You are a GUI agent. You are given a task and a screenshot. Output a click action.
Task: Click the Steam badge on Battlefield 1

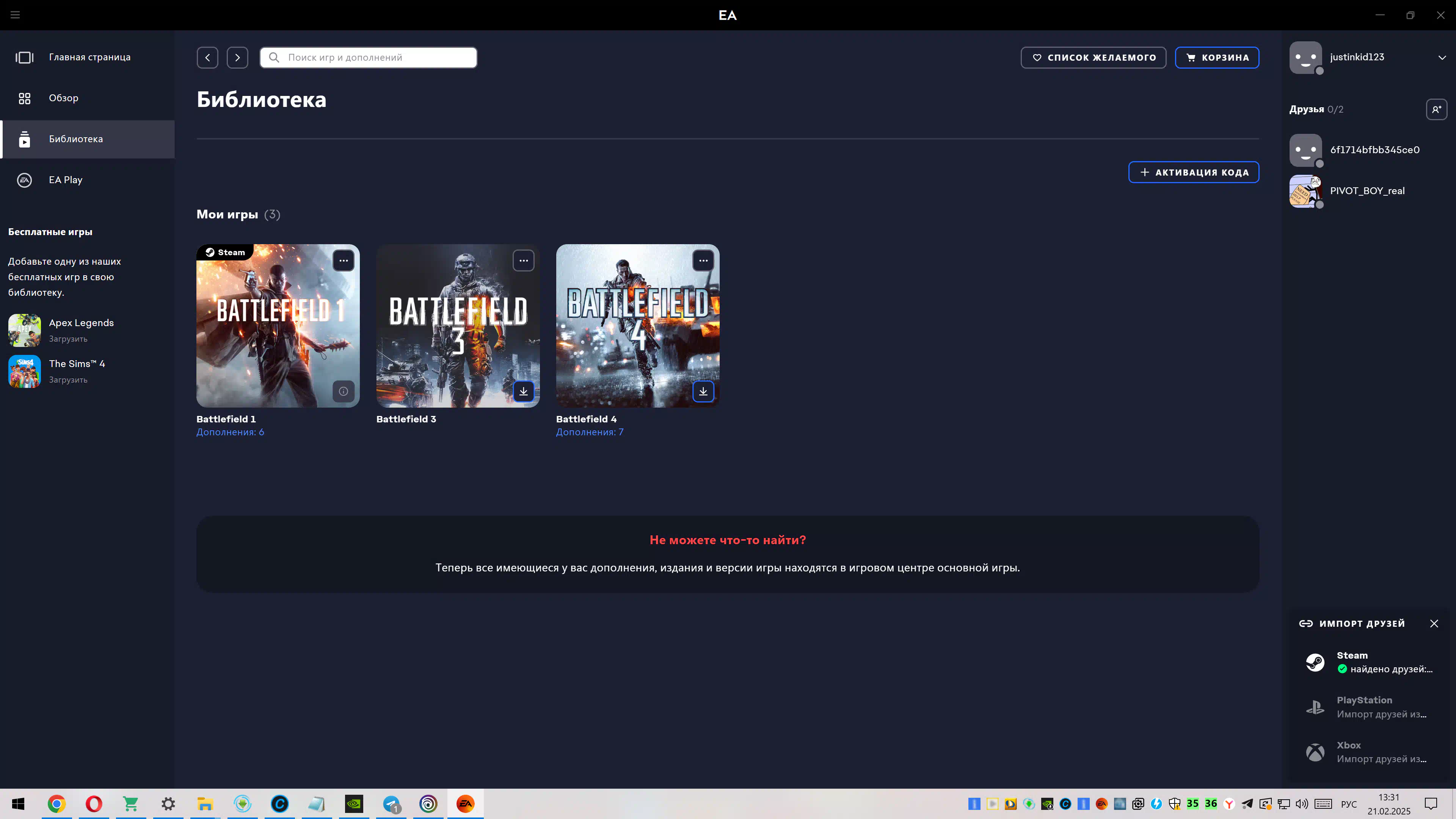(x=225, y=252)
